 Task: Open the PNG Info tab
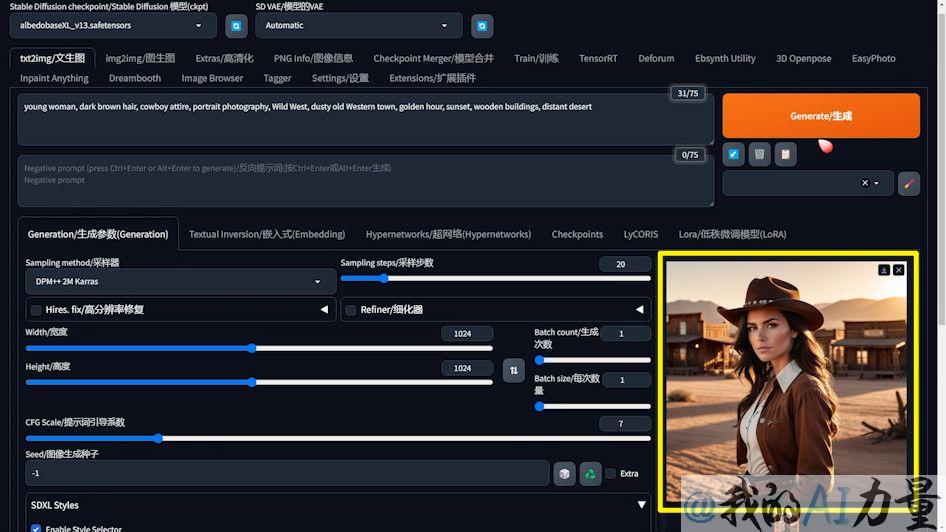click(x=313, y=59)
